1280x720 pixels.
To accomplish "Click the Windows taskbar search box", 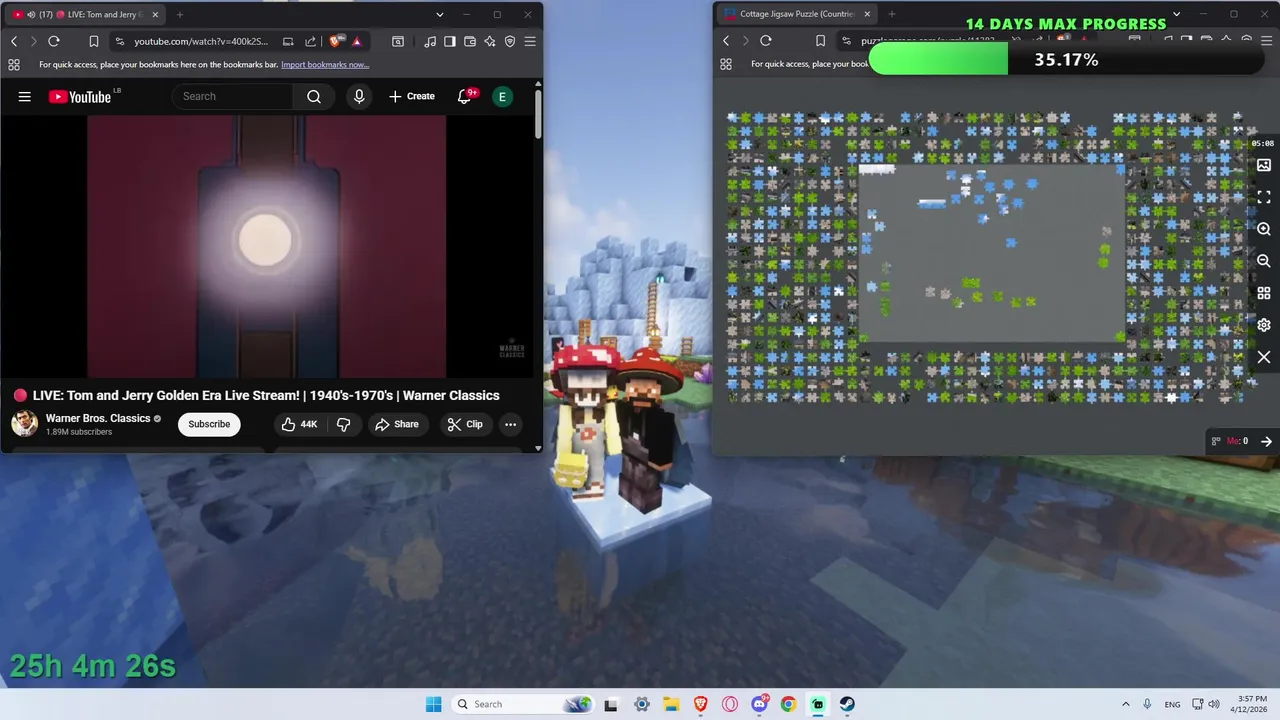I will click(x=522, y=704).
